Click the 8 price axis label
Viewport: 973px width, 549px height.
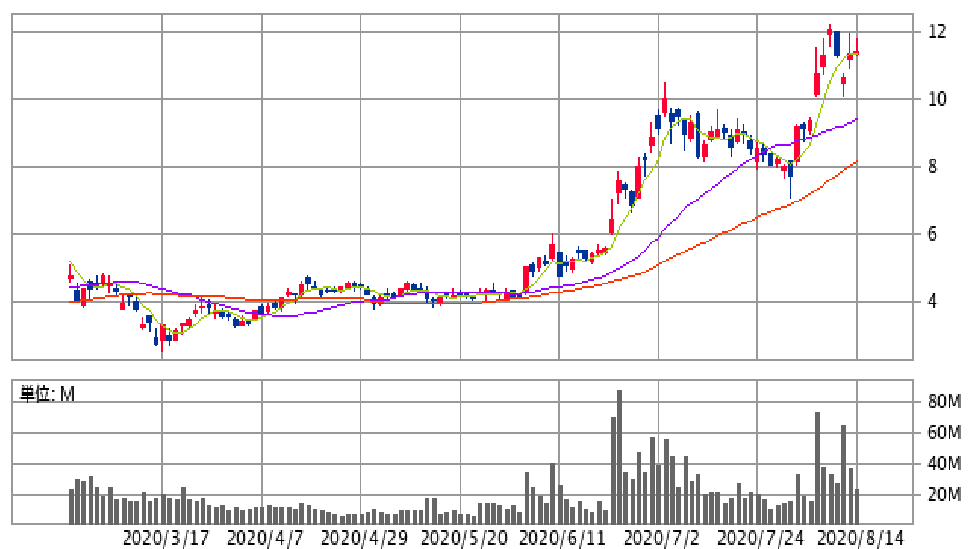click(x=932, y=167)
